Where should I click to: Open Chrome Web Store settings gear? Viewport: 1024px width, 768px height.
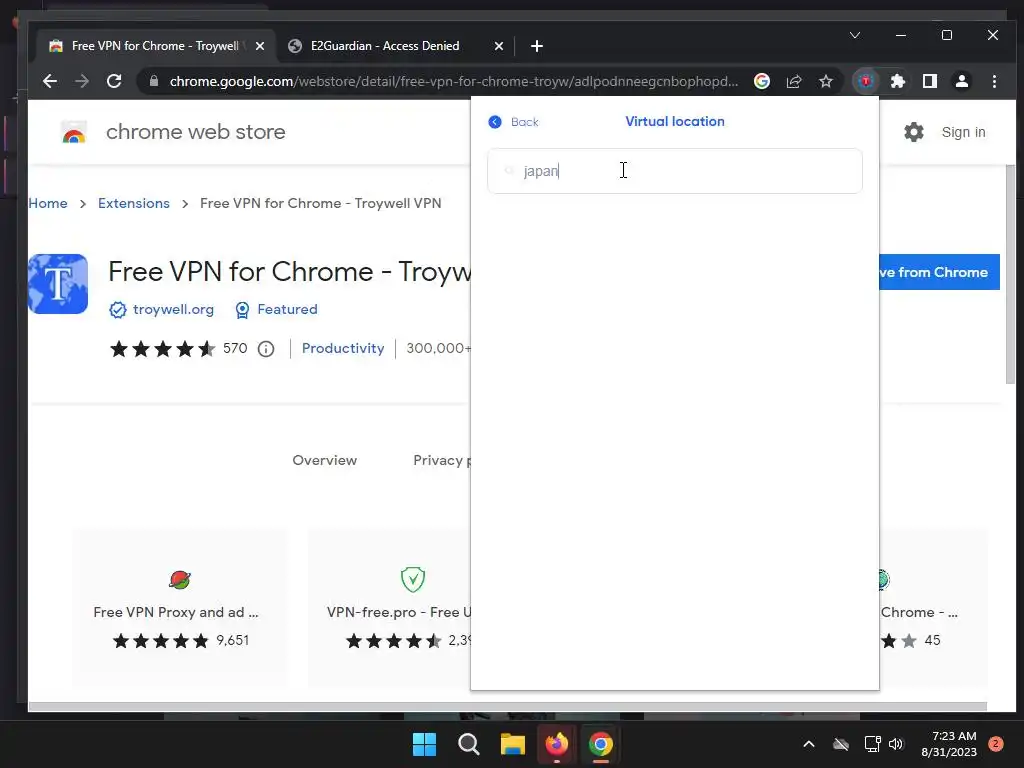(914, 132)
